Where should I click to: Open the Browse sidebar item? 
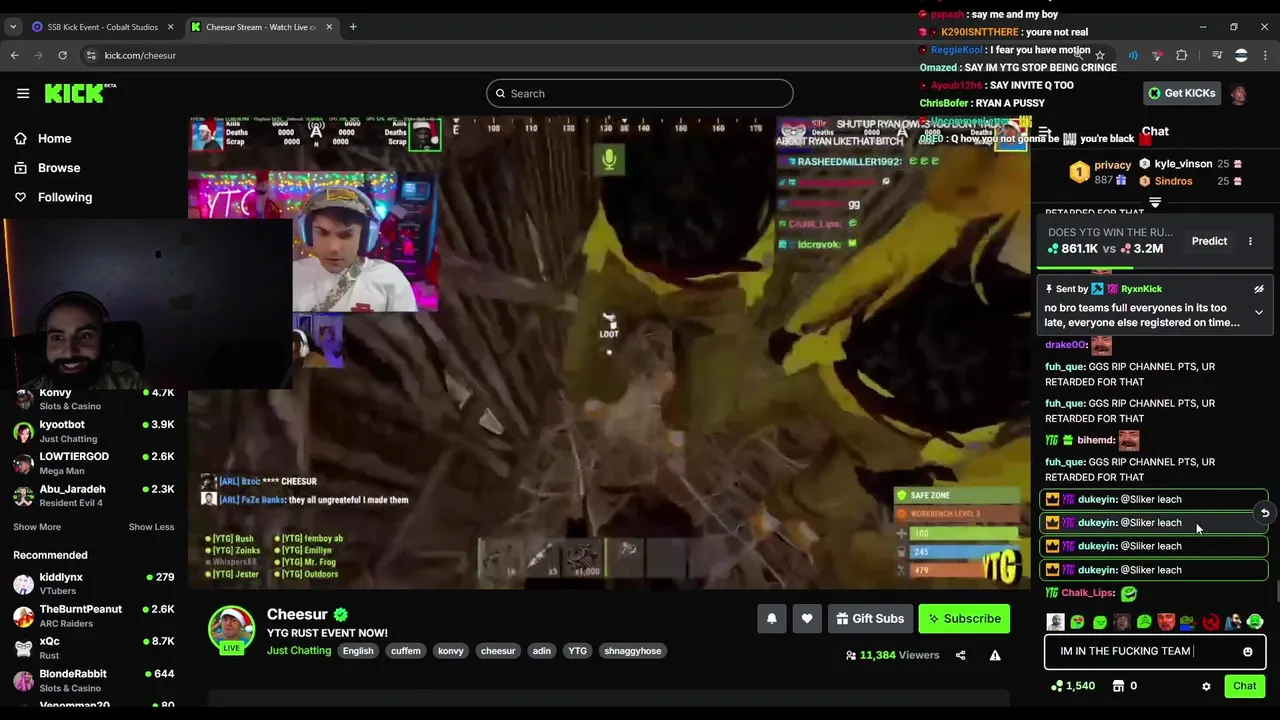tap(47, 168)
